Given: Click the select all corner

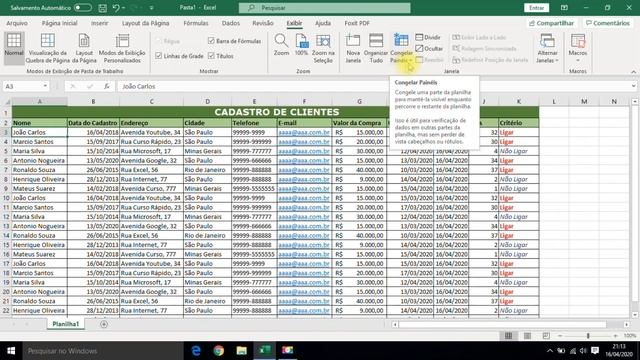Looking at the screenshot, I should pos(6,102).
